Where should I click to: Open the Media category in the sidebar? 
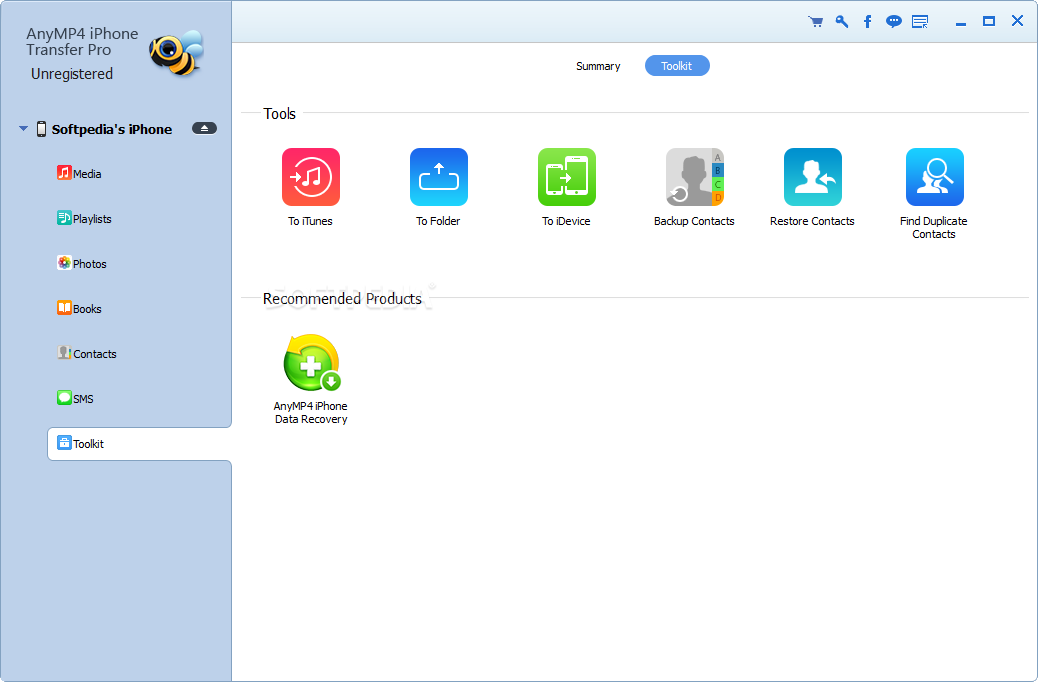(79, 173)
